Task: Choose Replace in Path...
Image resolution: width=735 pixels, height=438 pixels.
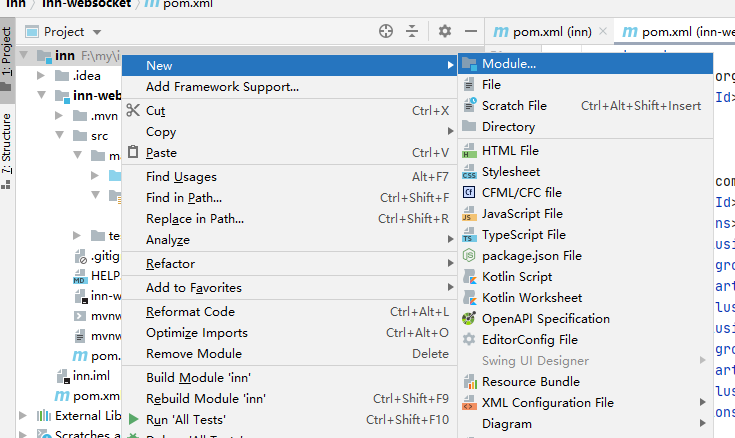Action: coord(289,219)
